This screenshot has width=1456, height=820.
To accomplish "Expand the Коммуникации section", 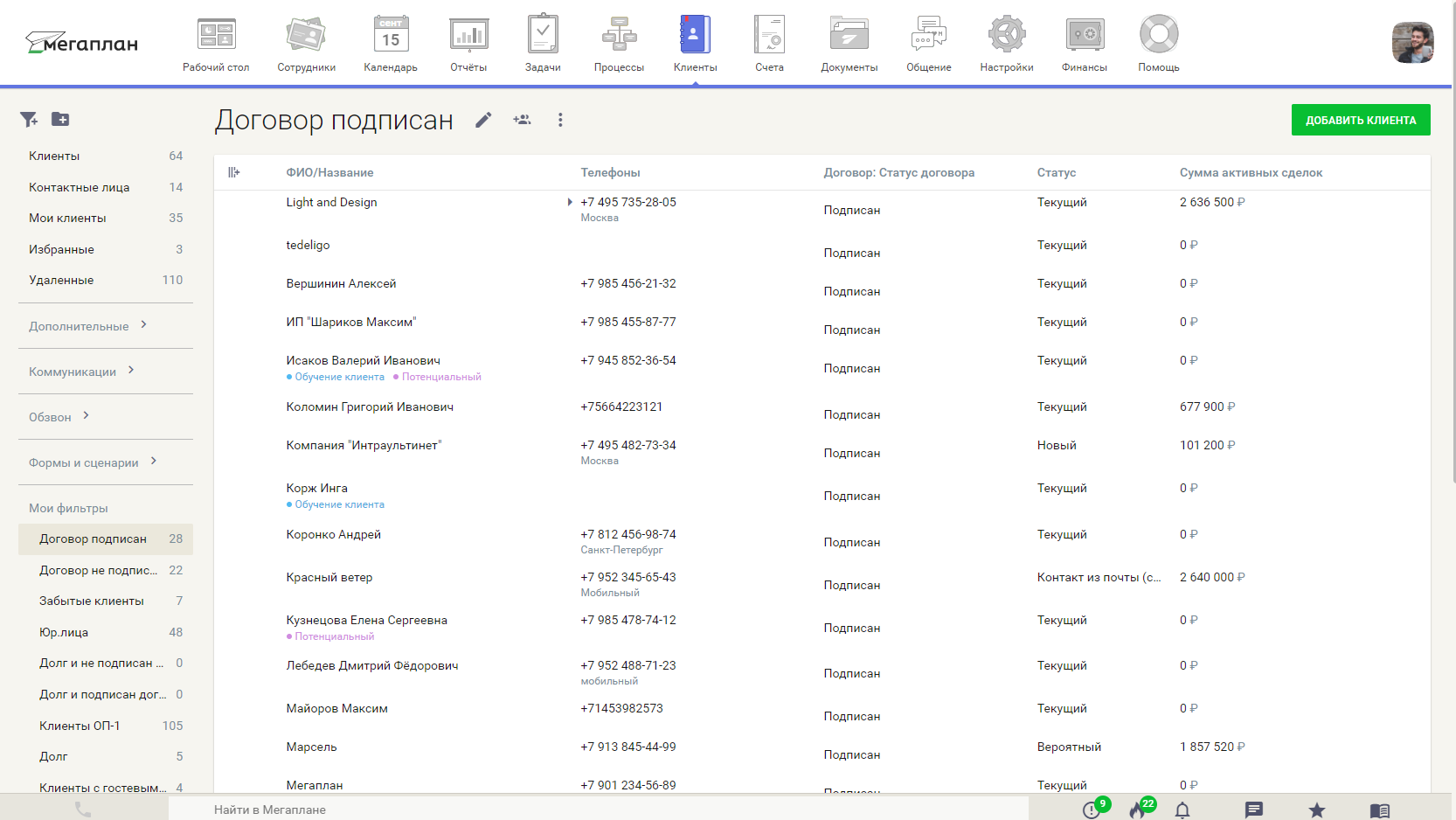I will pos(81,372).
